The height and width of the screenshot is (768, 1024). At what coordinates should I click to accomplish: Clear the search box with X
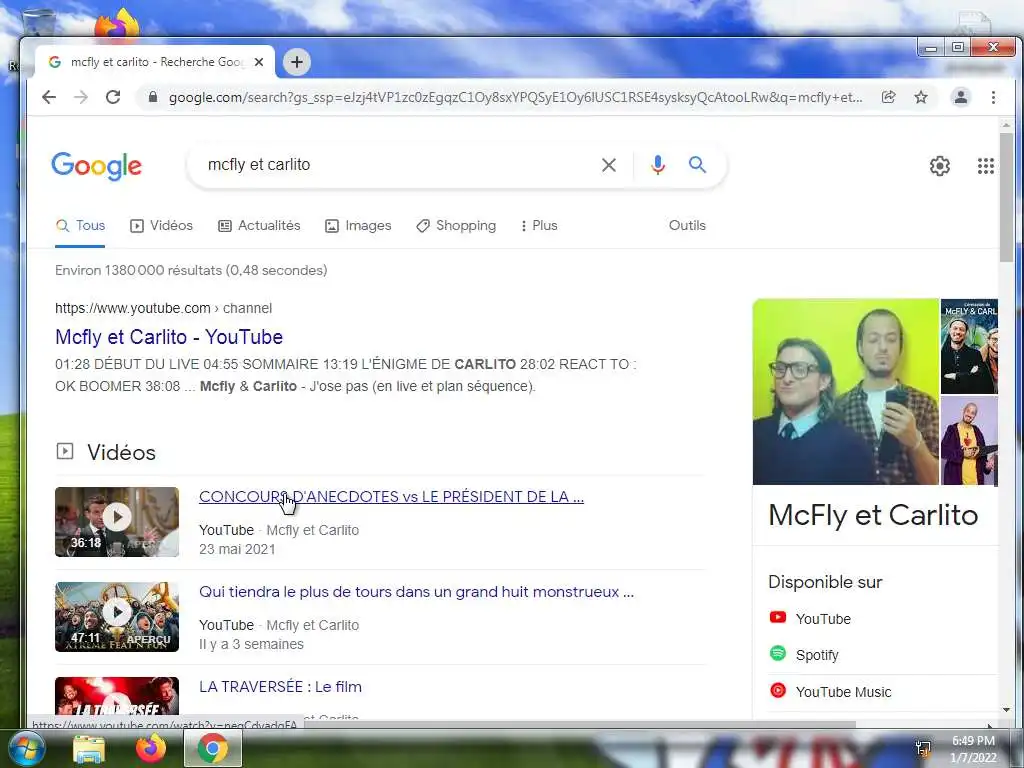(x=609, y=165)
